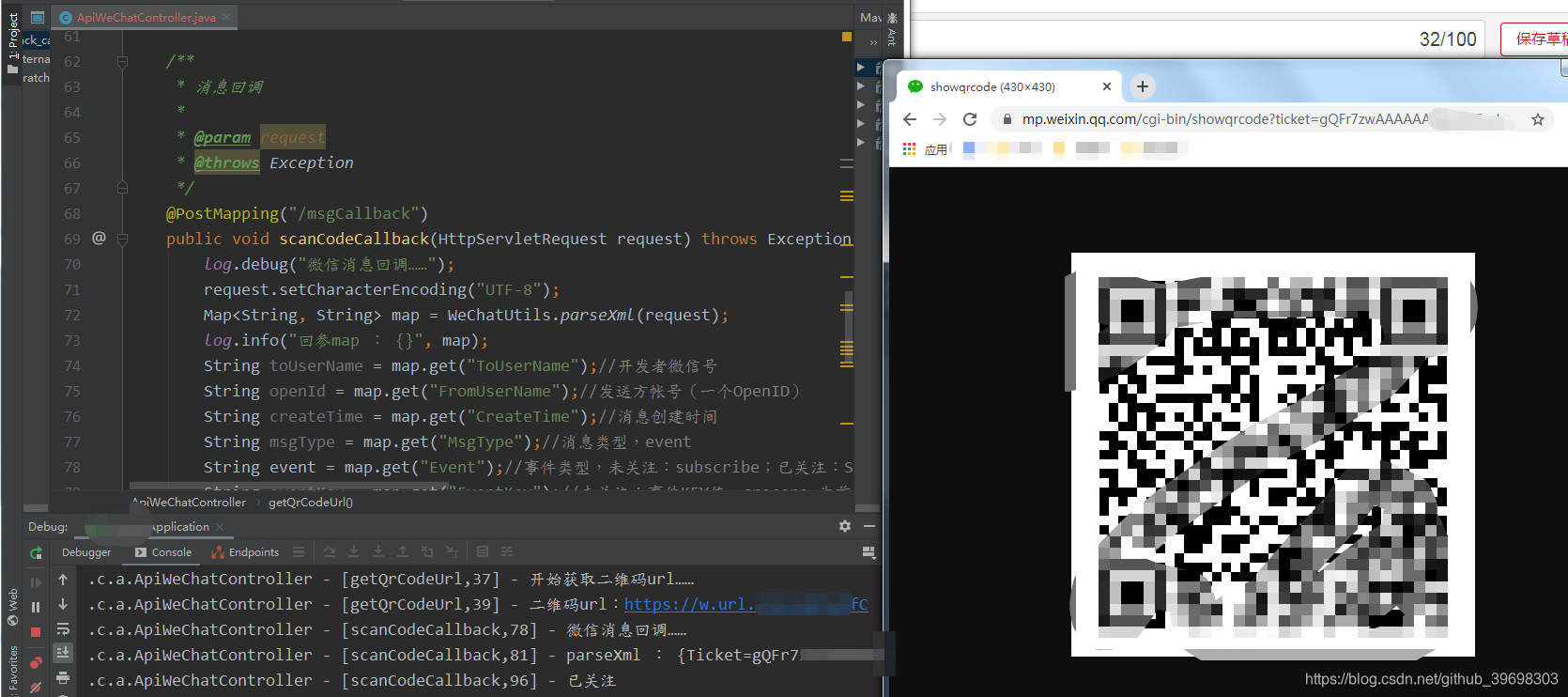
Task: Expand the fourth Maven tree node
Action: tap(861, 124)
